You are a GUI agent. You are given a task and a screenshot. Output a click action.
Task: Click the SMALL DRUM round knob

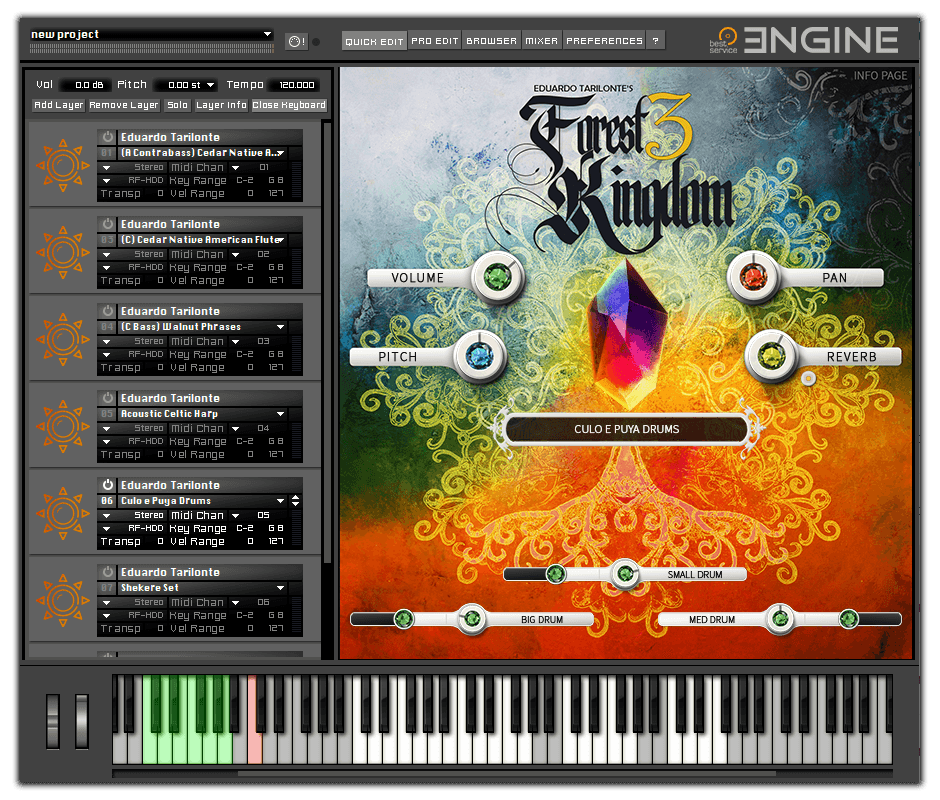(x=625, y=574)
